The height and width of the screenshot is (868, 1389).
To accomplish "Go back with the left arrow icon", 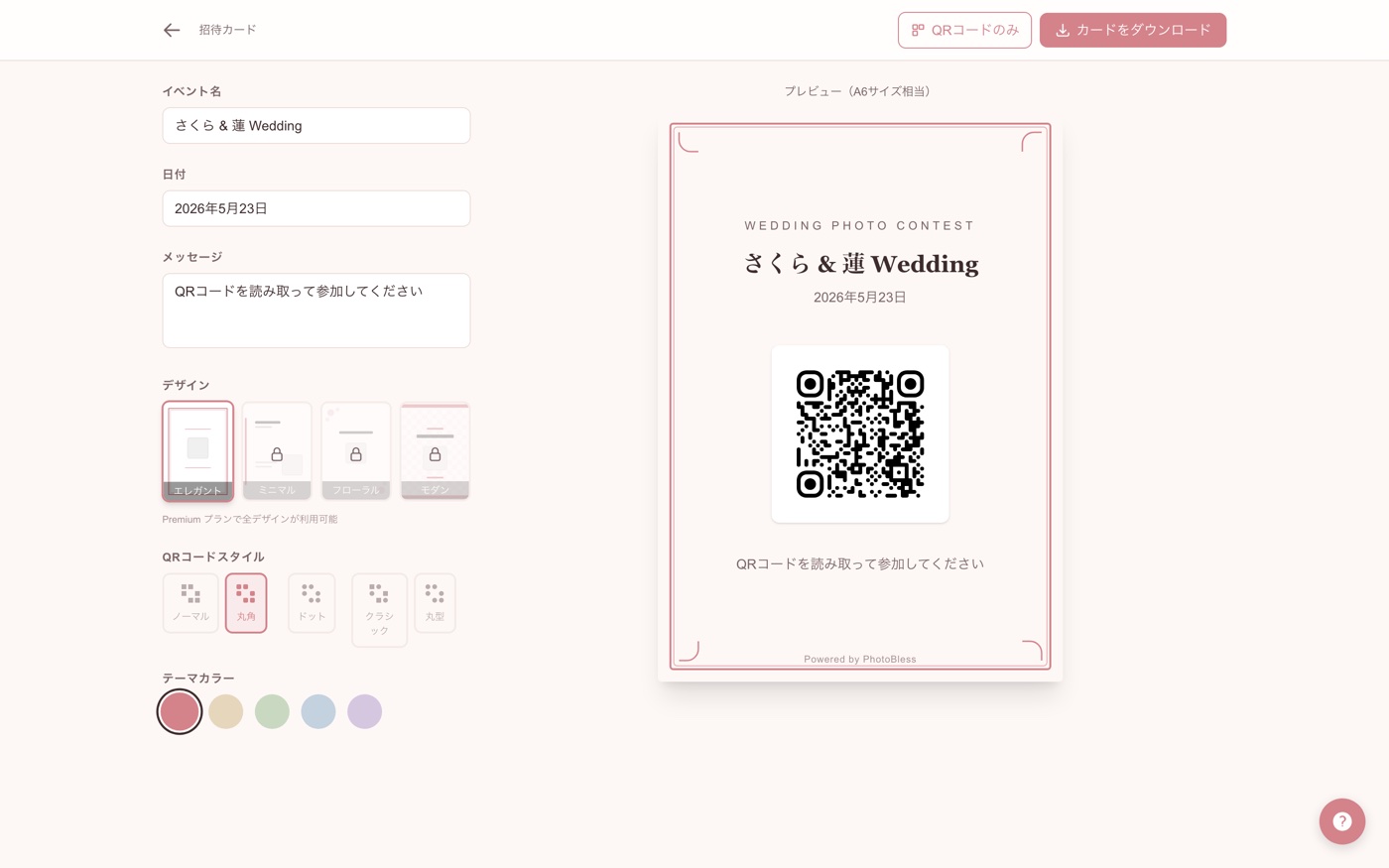I will tap(172, 30).
